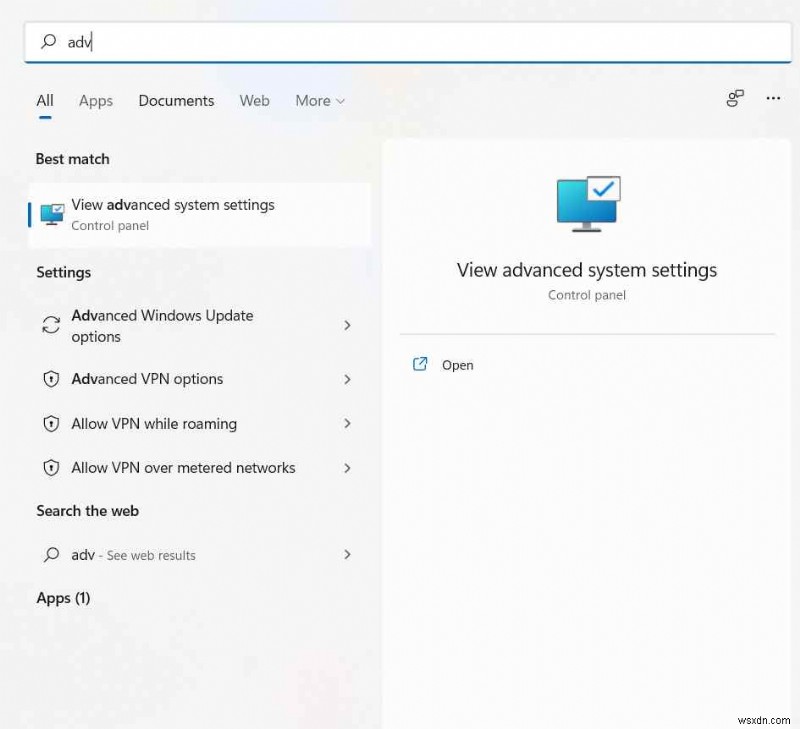Expand the chevron next to See web results
Image resolution: width=800 pixels, height=729 pixels.
347,554
